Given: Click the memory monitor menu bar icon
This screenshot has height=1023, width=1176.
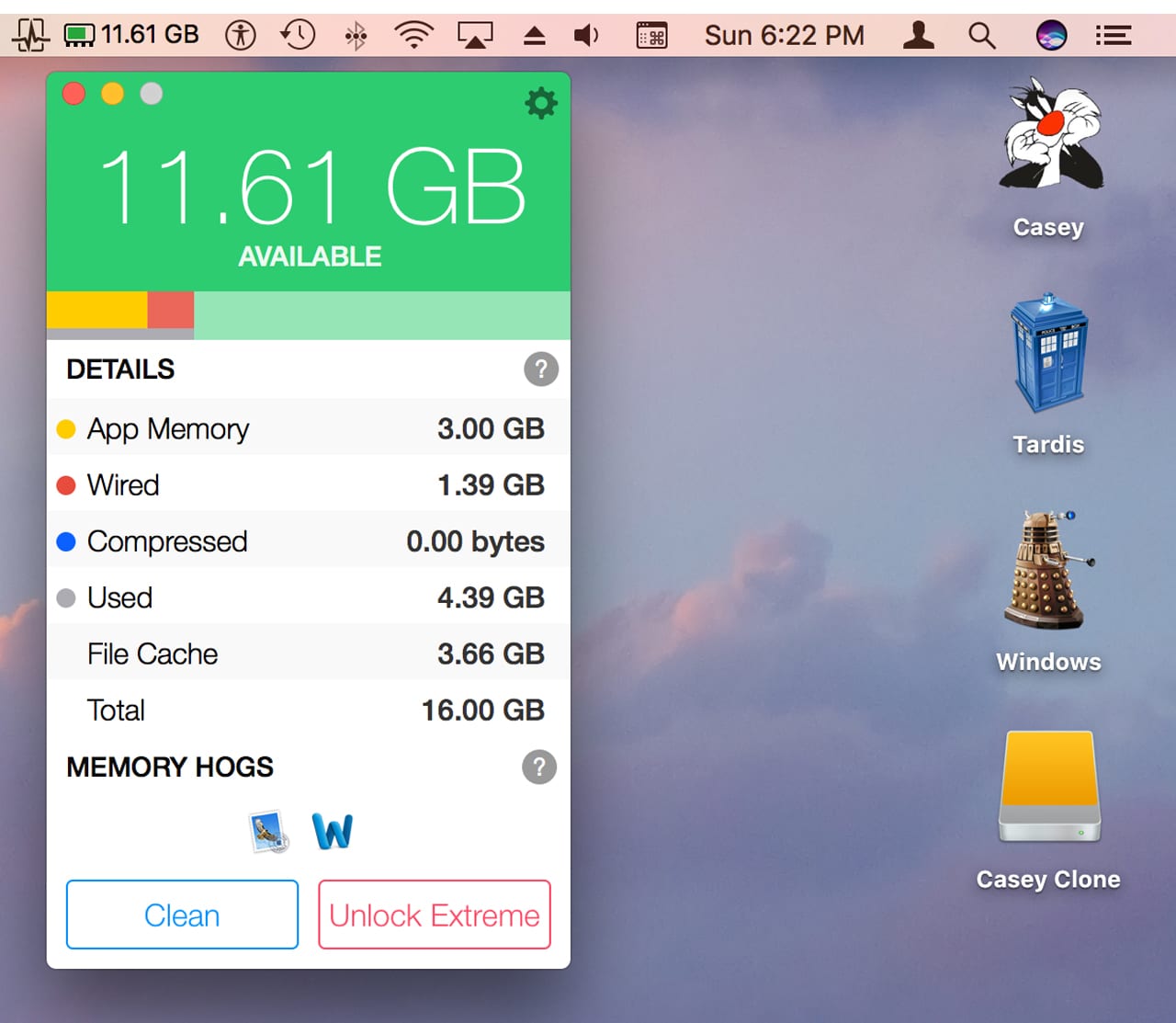Looking at the screenshot, I should click(x=30, y=36).
